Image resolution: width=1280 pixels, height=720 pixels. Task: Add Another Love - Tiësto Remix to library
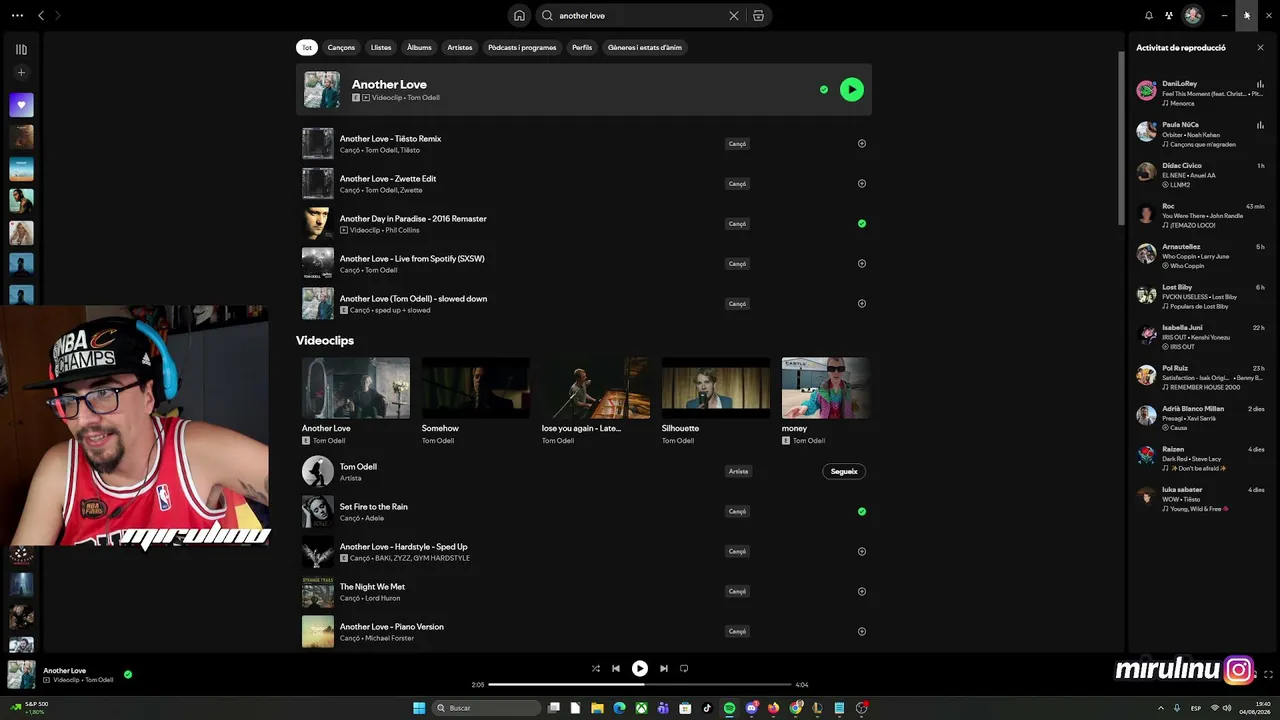tap(862, 144)
